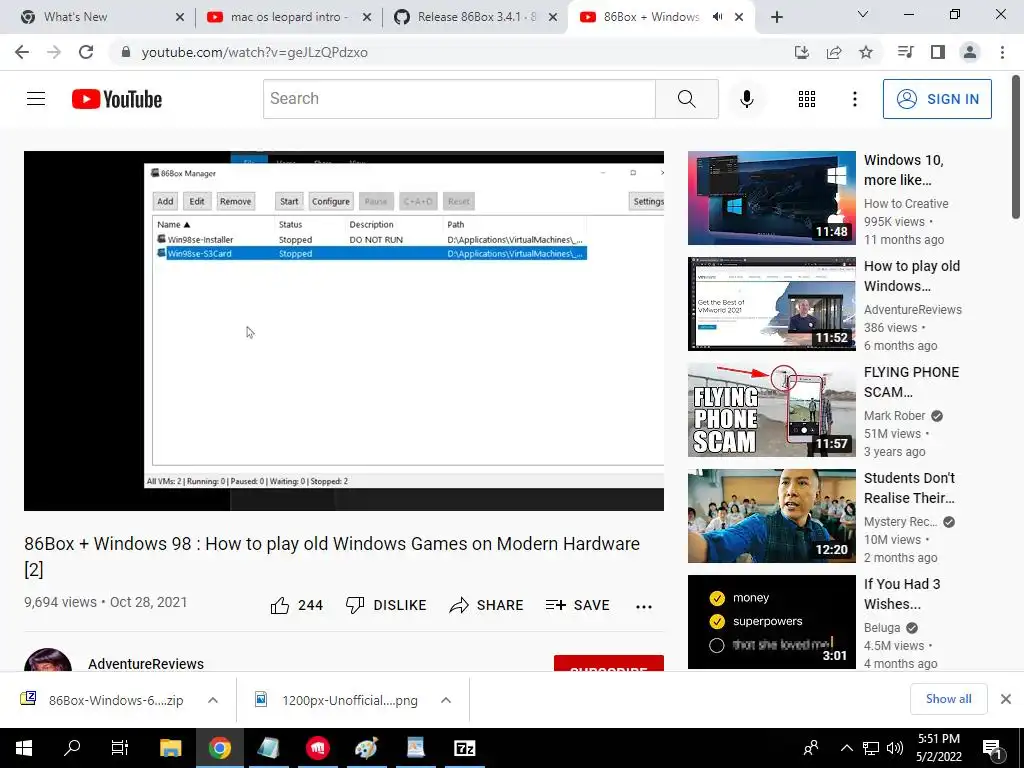Share this page from address bar

coord(834,52)
